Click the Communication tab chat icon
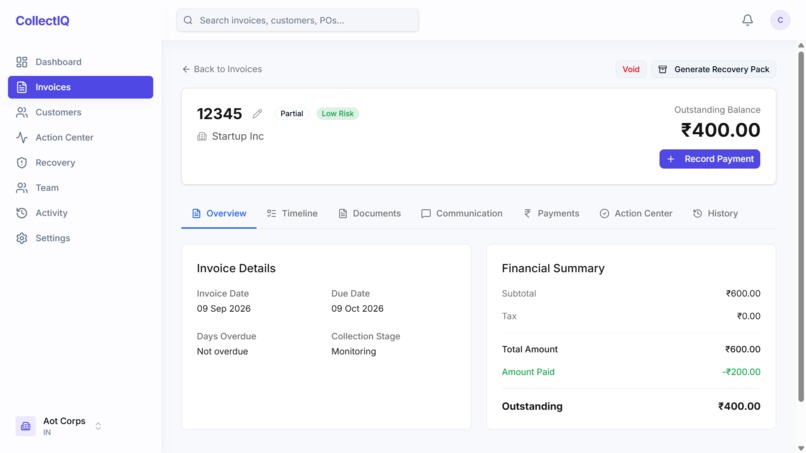806x453 pixels. (426, 213)
